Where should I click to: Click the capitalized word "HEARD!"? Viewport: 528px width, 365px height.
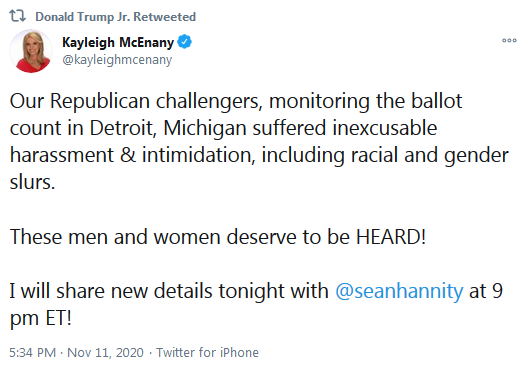pyautogui.click(x=391, y=237)
